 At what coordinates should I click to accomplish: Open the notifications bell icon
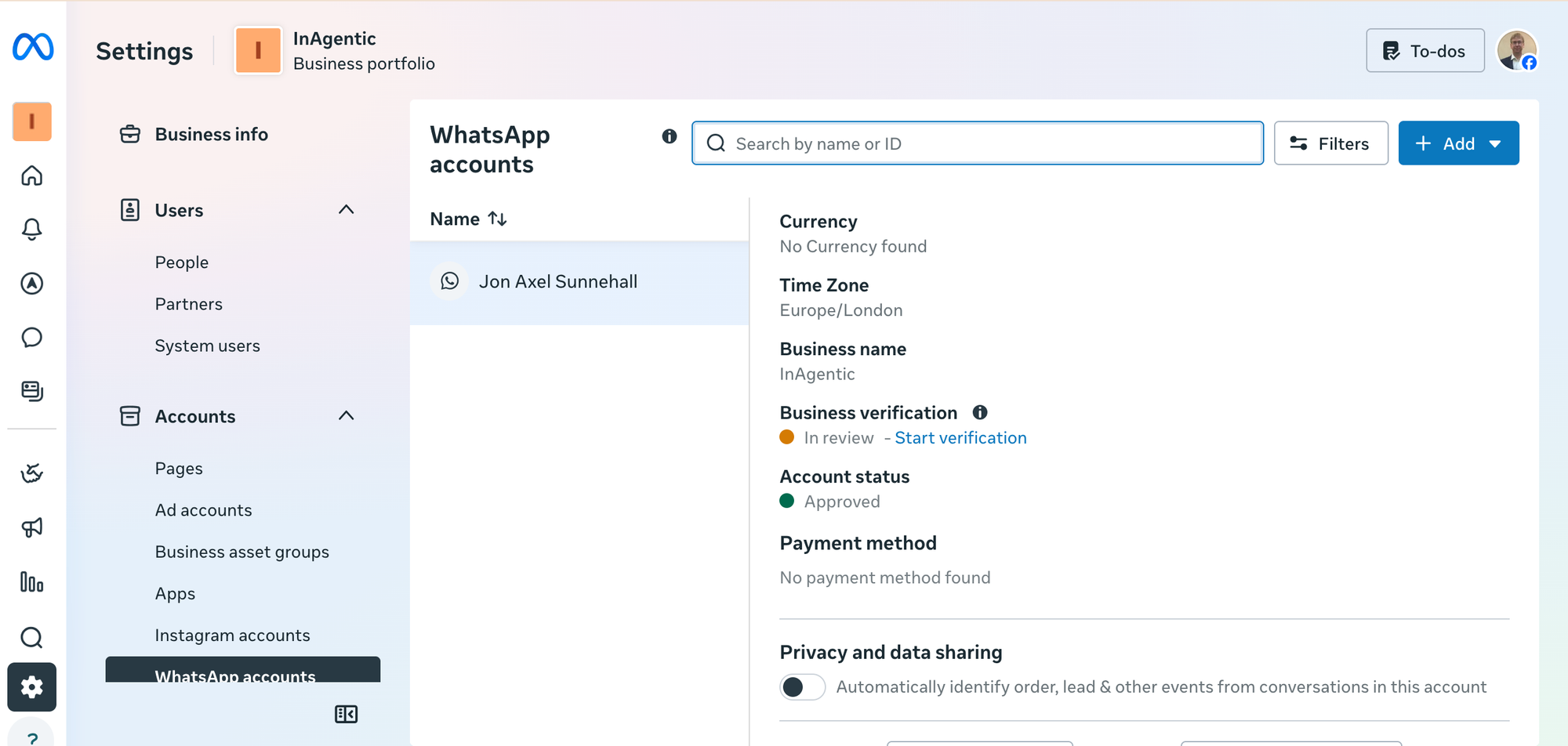point(32,229)
